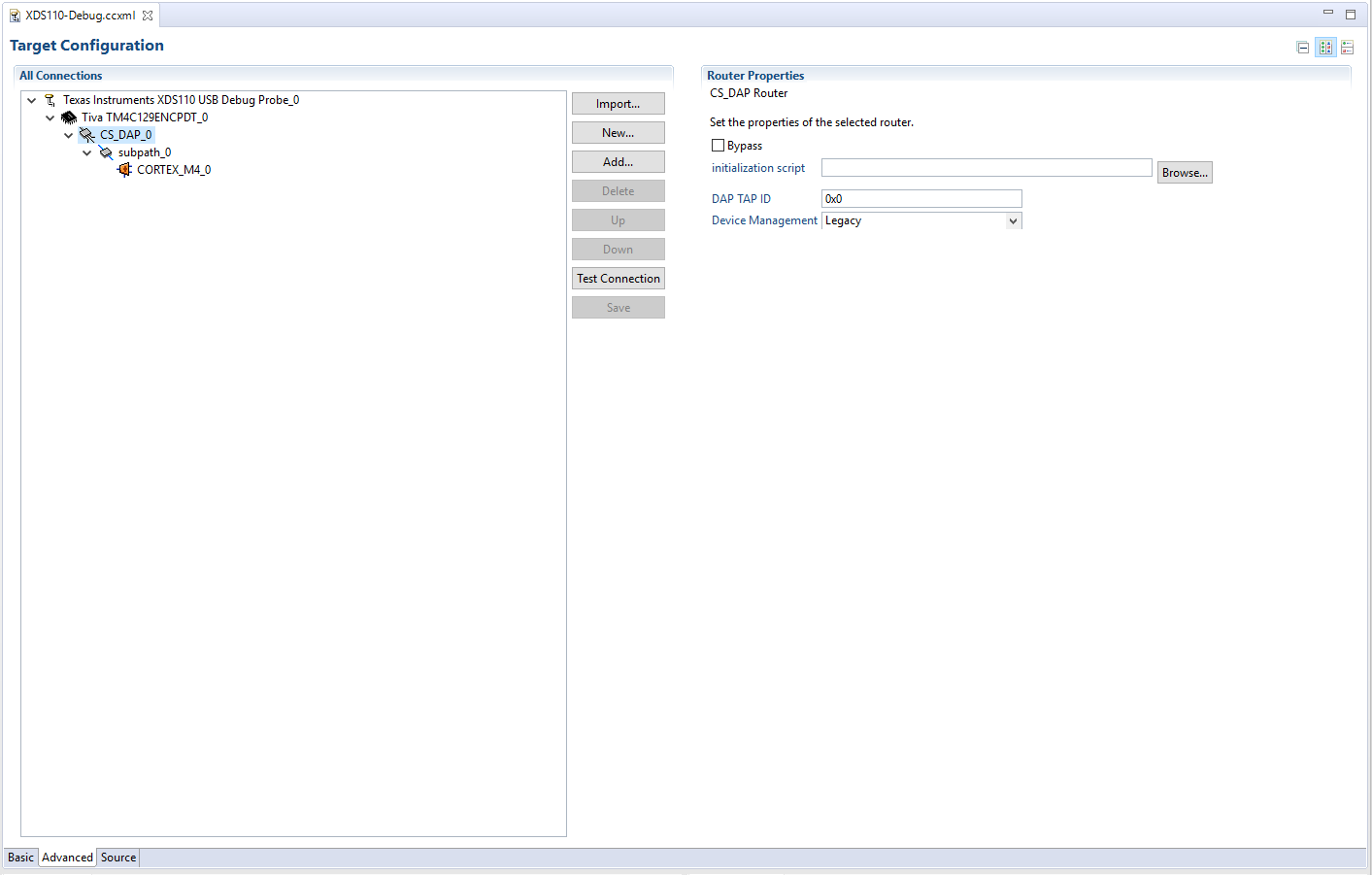The height and width of the screenshot is (875, 1372).
Task: Click the Router Properties section header
Action: tap(755, 76)
